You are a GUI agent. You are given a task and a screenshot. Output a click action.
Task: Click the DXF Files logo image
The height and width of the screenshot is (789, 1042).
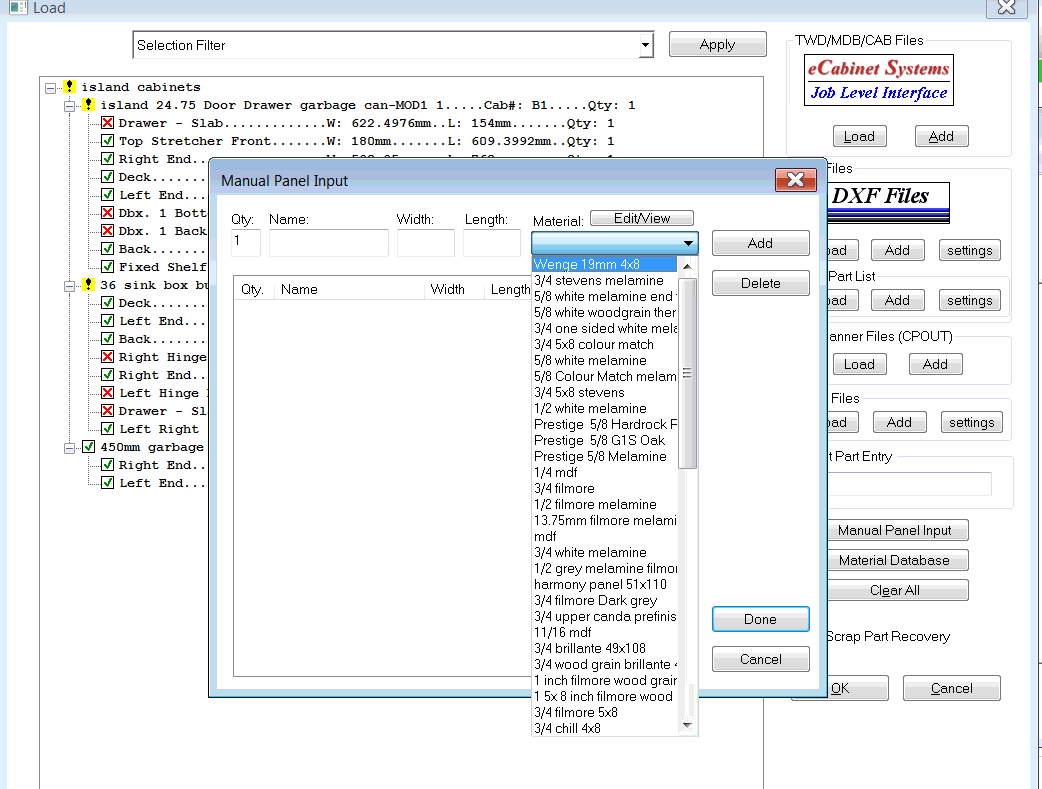pyautogui.click(x=884, y=201)
